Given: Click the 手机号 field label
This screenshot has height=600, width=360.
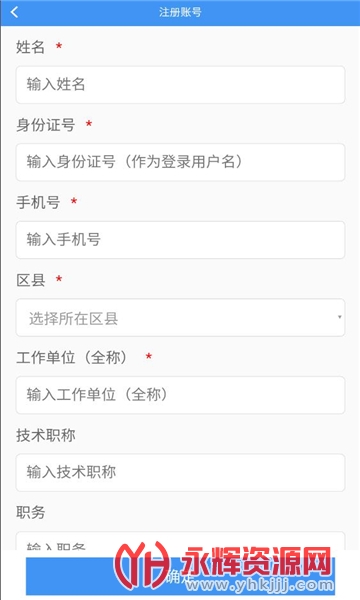Looking at the screenshot, I should (38, 202).
